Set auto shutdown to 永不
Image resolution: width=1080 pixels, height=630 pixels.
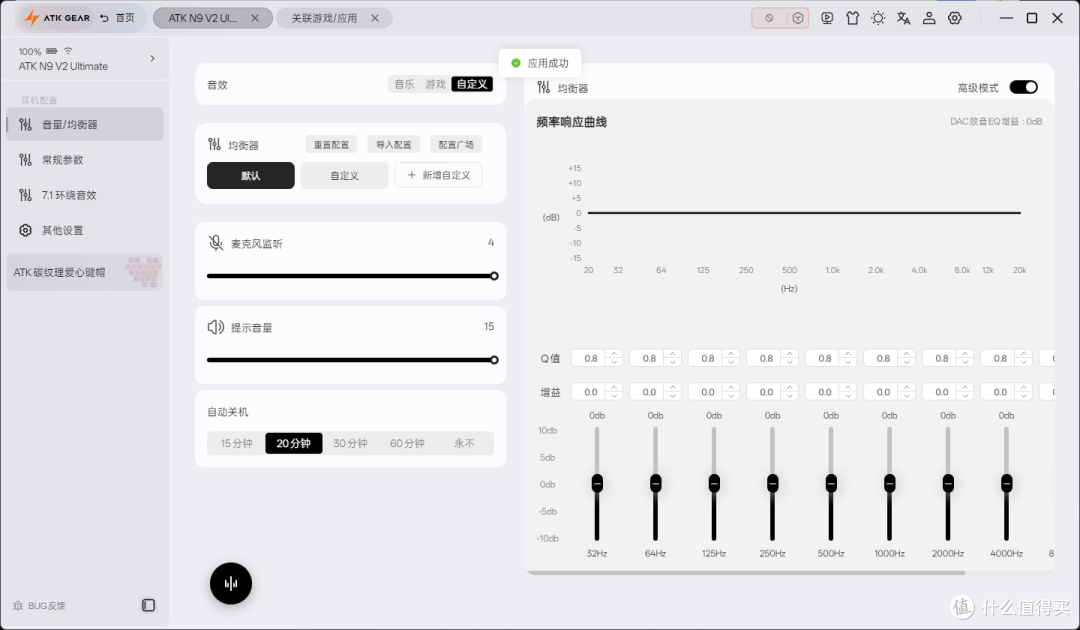pyautogui.click(x=464, y=443)
